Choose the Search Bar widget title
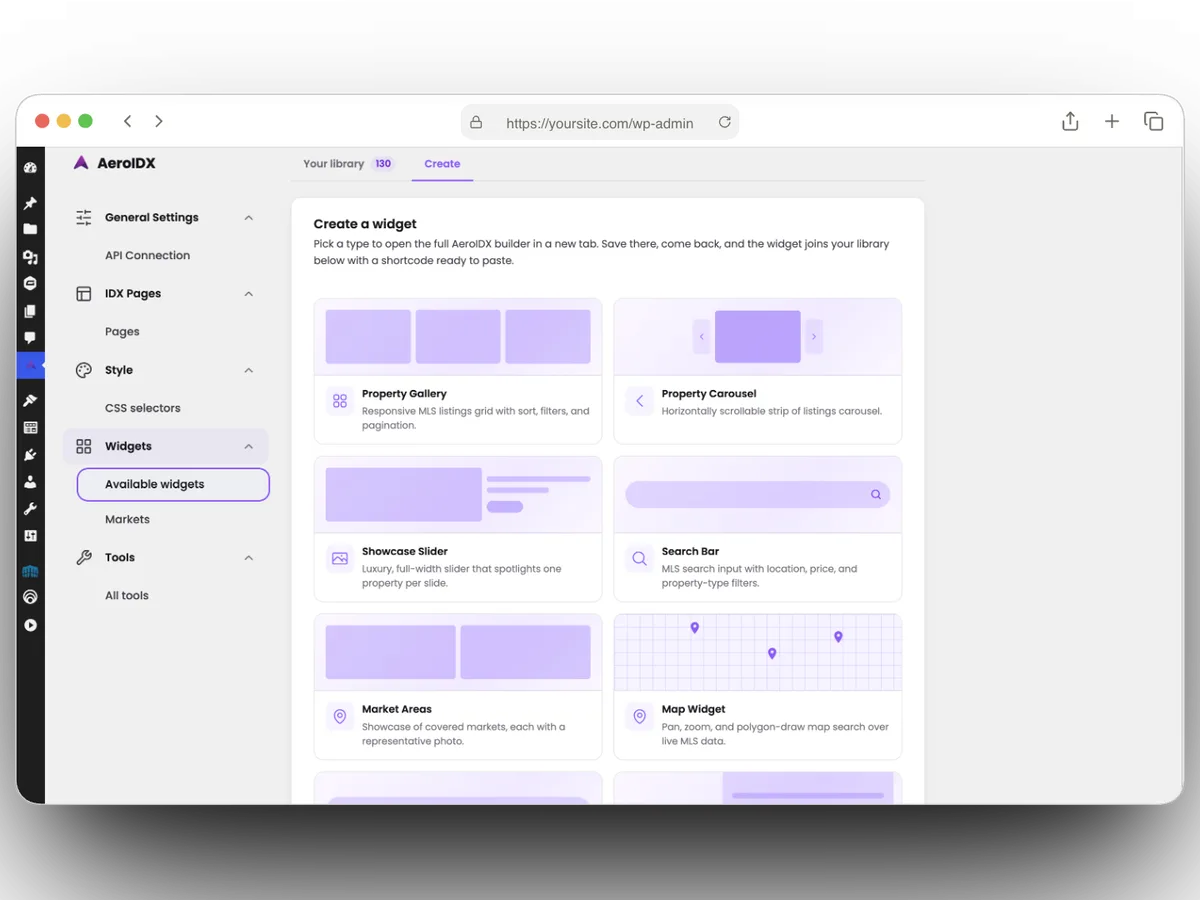Viewport: 1200px width, 900px height. (x=690, y=551)
